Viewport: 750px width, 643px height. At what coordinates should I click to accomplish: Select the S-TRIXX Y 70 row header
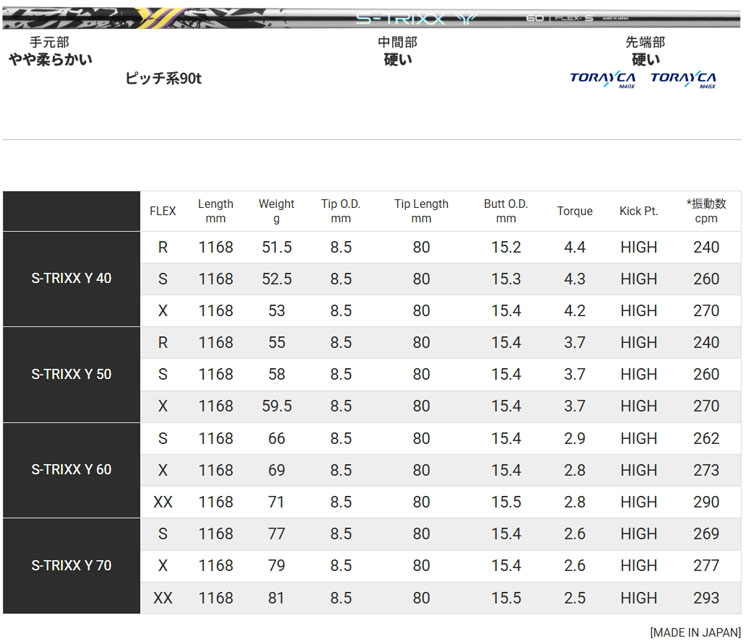pos(71,565)
